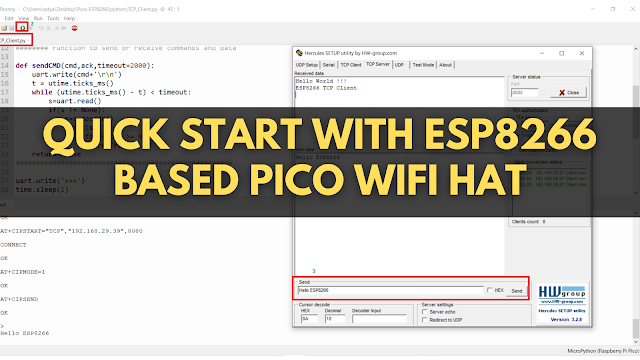Click 'Version 3.2.8' text in Hercules
Screen dimensions: 640x360
click(x=566, y=320)
